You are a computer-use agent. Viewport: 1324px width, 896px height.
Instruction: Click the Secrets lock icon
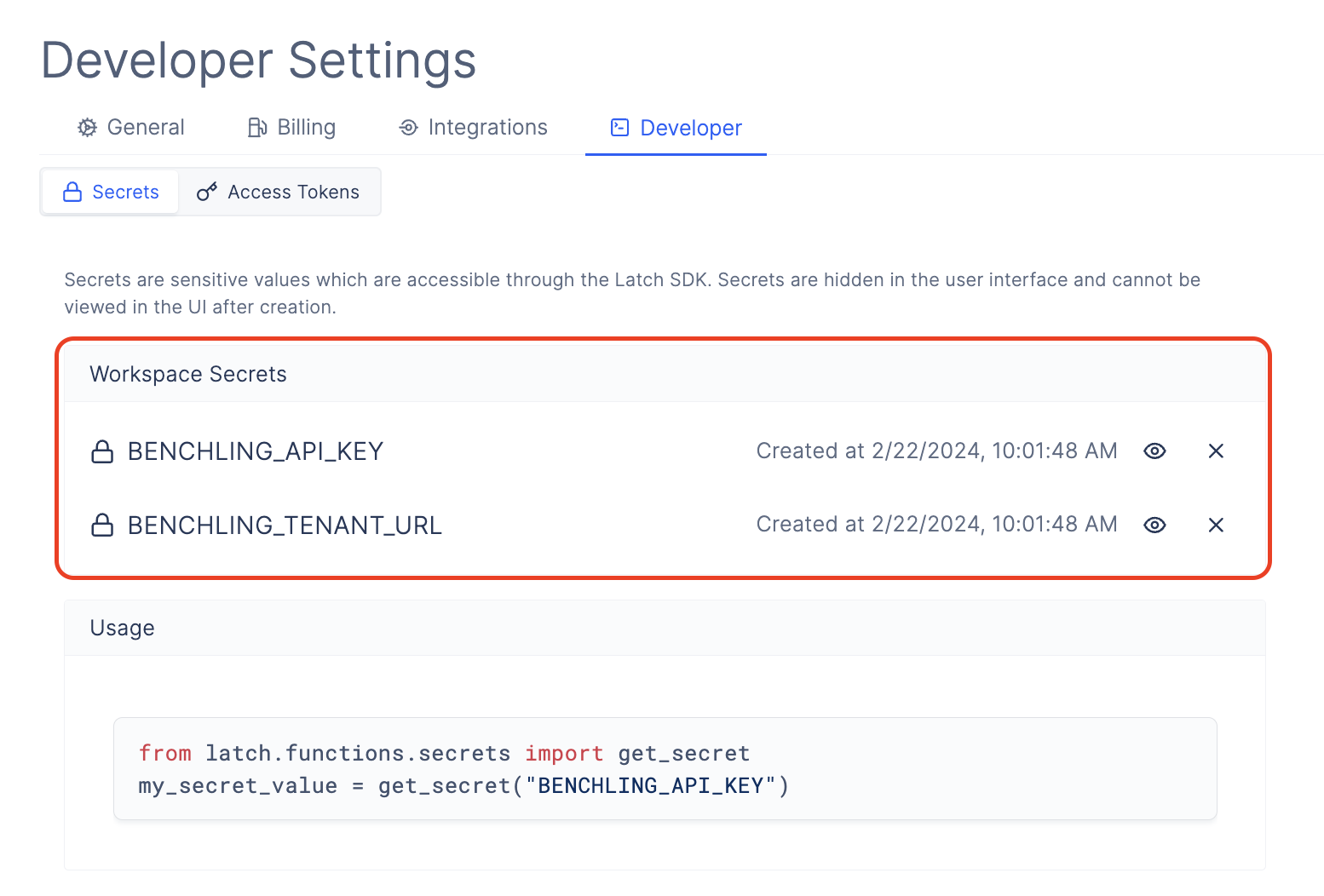point(73,192)
